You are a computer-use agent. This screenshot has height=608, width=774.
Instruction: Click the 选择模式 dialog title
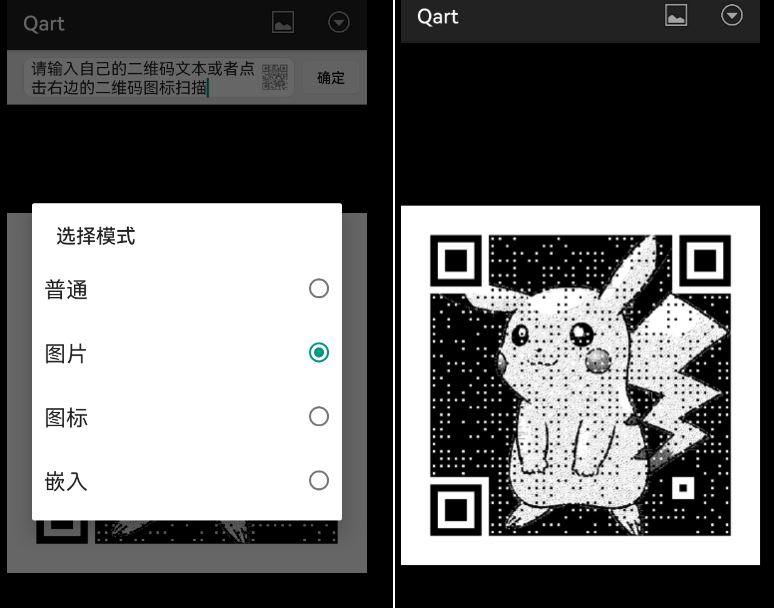click(x=95, y=236)
